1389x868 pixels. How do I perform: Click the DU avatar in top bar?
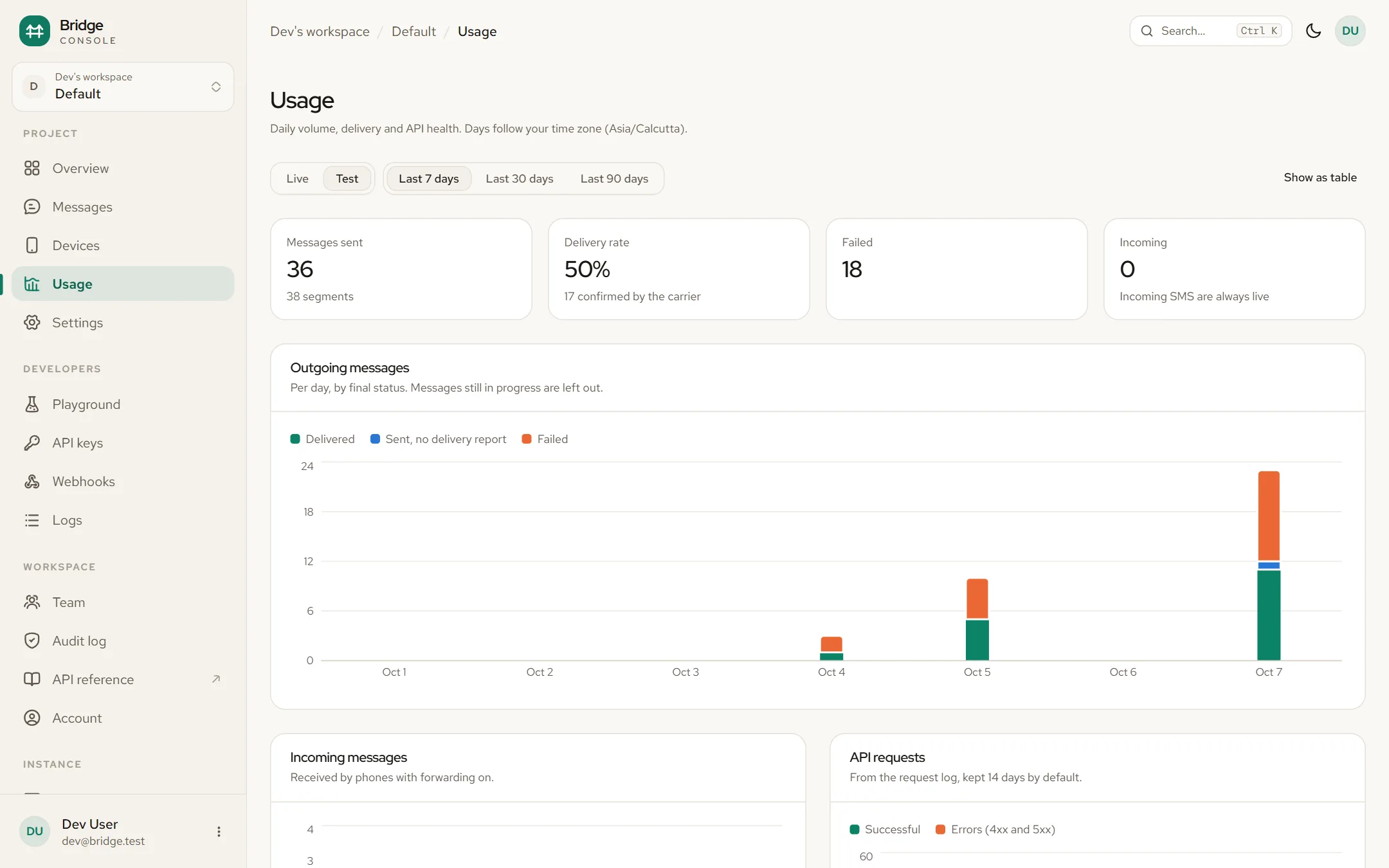coord(1350,31)
